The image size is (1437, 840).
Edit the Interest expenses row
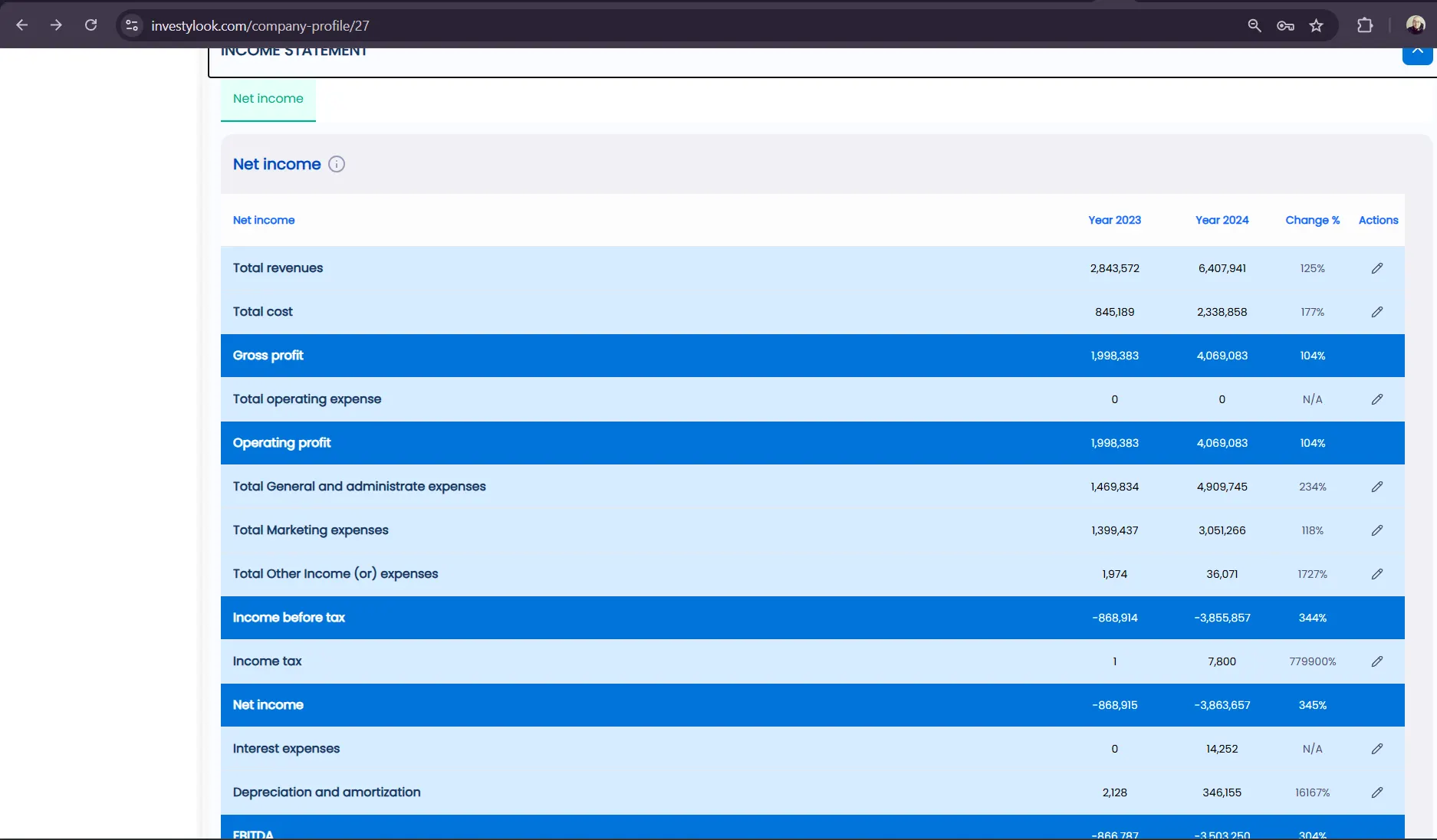1377,749
